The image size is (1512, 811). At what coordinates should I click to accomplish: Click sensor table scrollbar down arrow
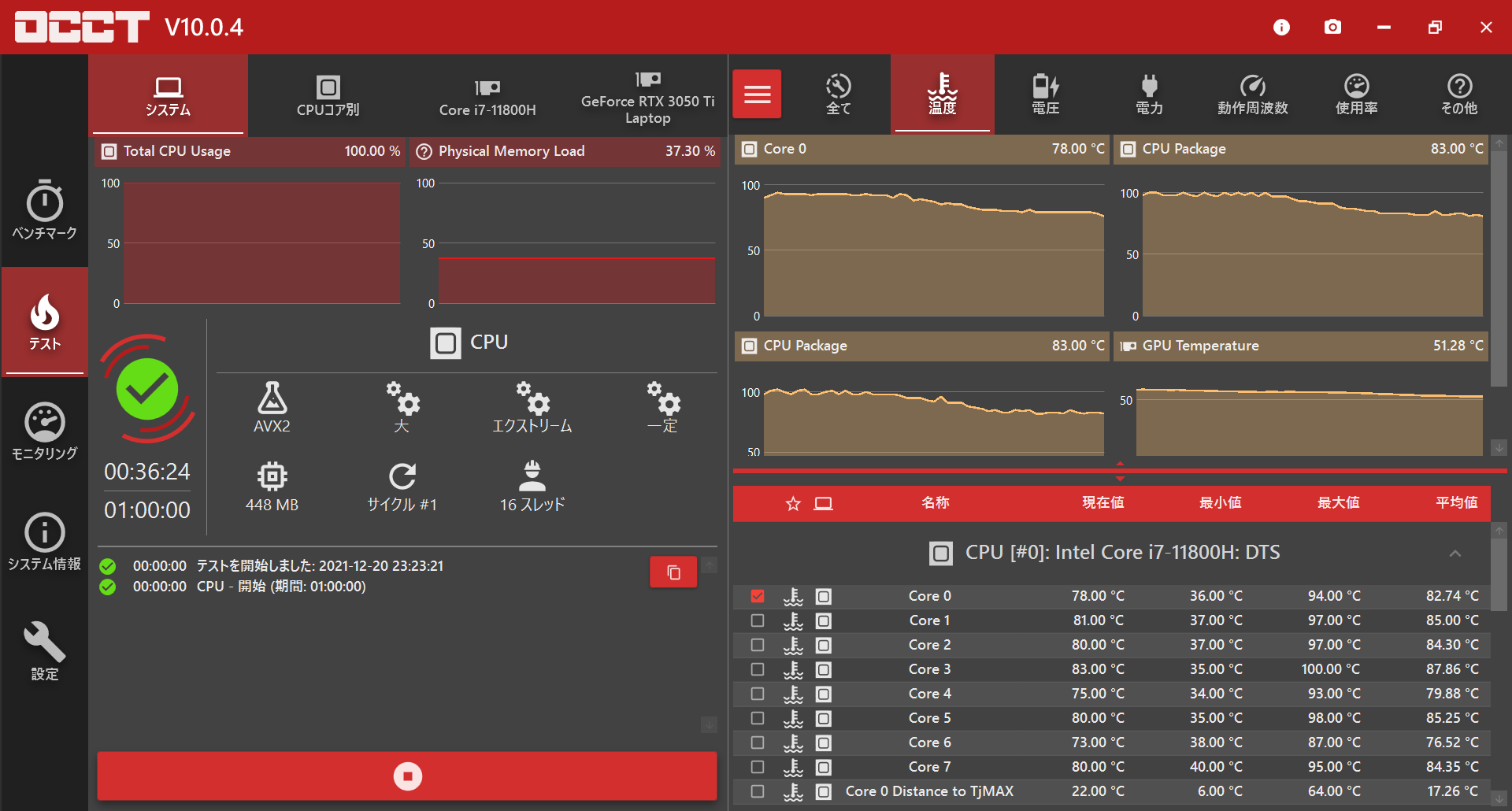1499,798
